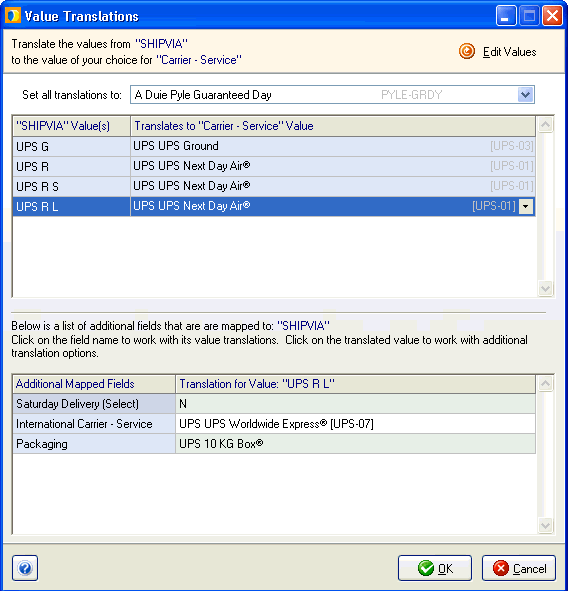
Task: Click the Edit Values link
Action: coord(510,52)
